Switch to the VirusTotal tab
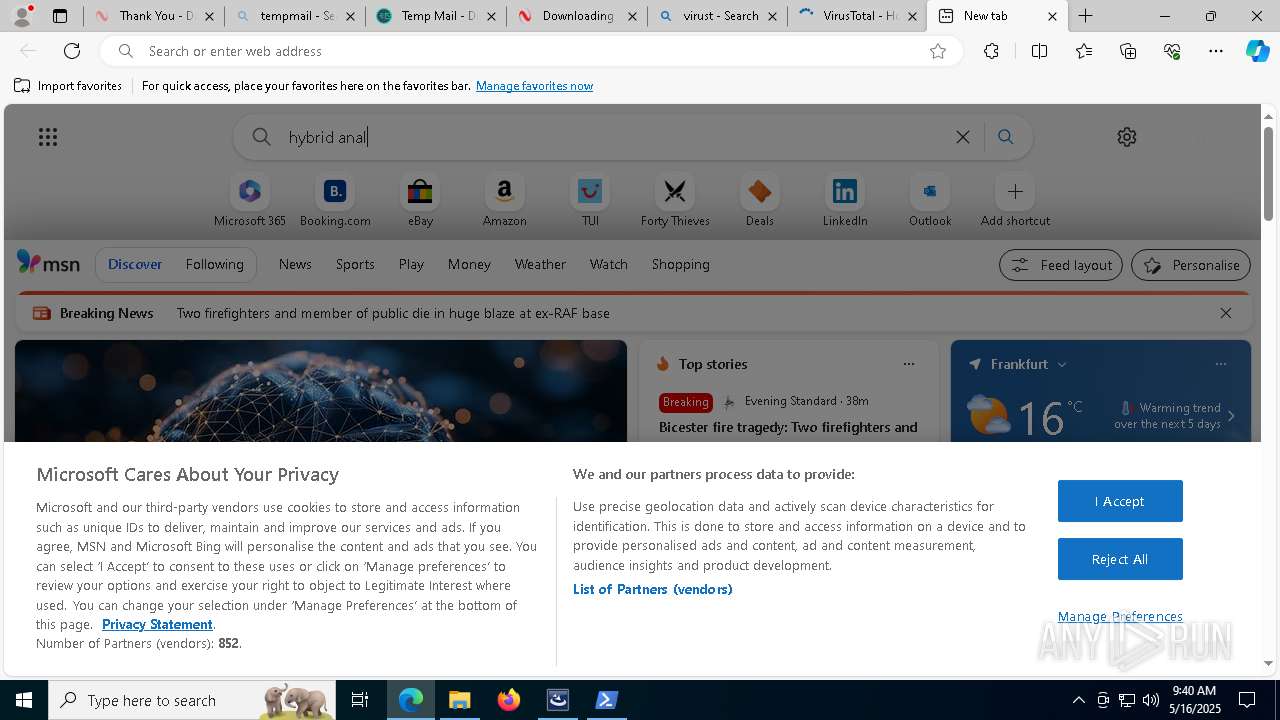The width and height of the screenshot is (1280, 720). point(858,16)
